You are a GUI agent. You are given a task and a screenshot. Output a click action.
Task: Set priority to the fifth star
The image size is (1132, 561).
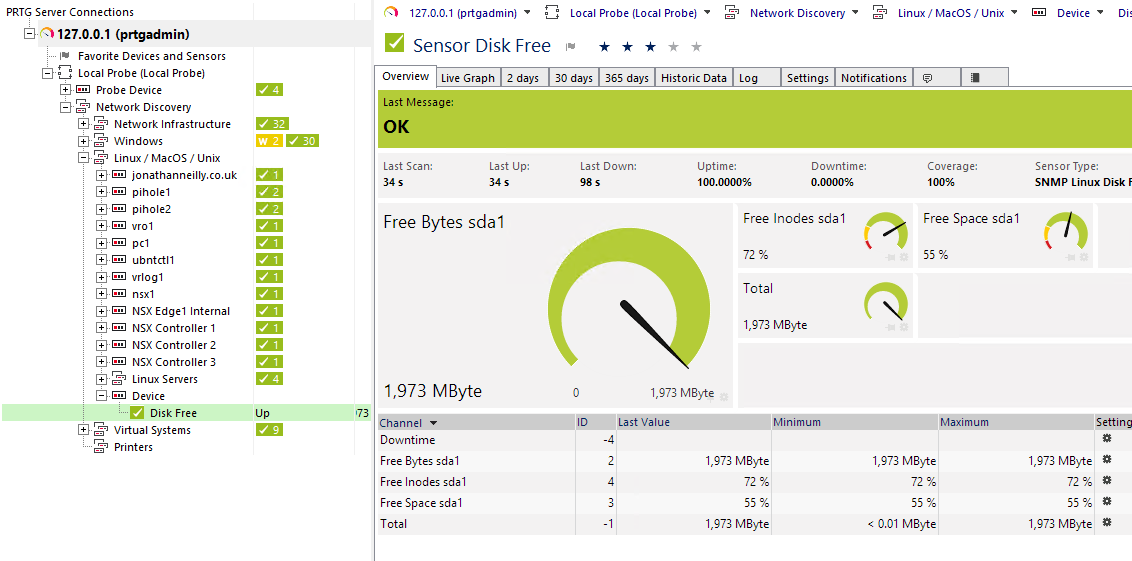[x=697, y=47]
